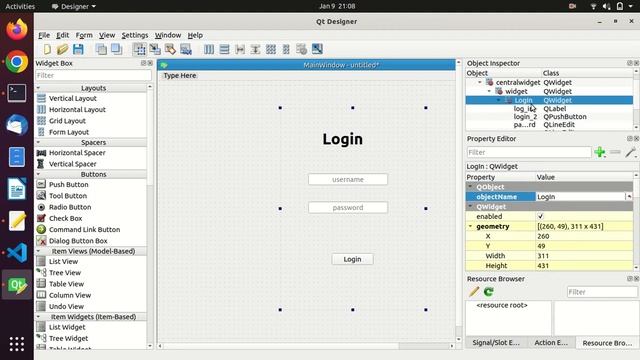The image size is (640, 360).
Task: Apply Lay Out in Form Layout icon
Action: [x=286, y=49]
